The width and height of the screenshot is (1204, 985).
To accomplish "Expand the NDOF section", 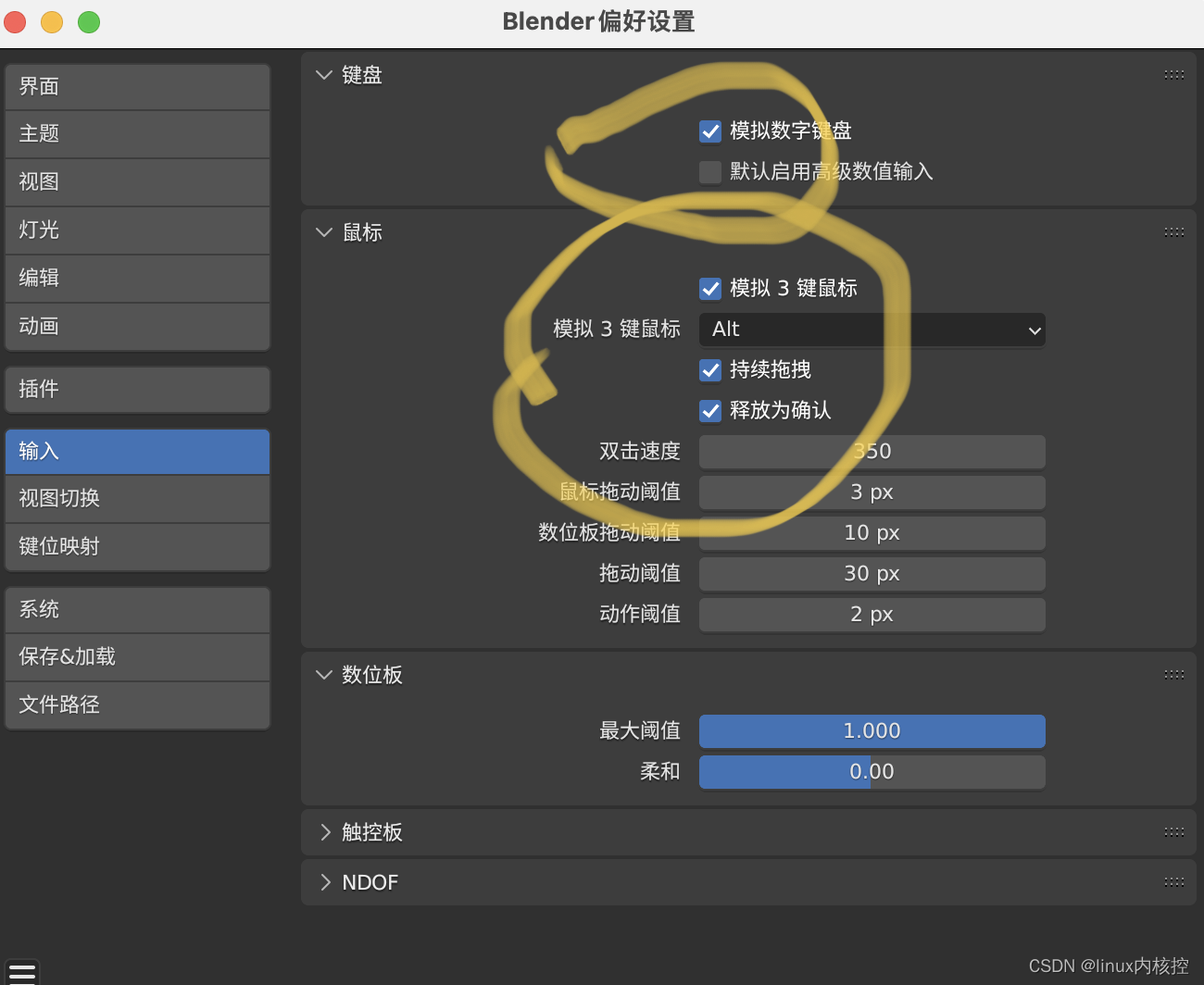I will (324, 882).
